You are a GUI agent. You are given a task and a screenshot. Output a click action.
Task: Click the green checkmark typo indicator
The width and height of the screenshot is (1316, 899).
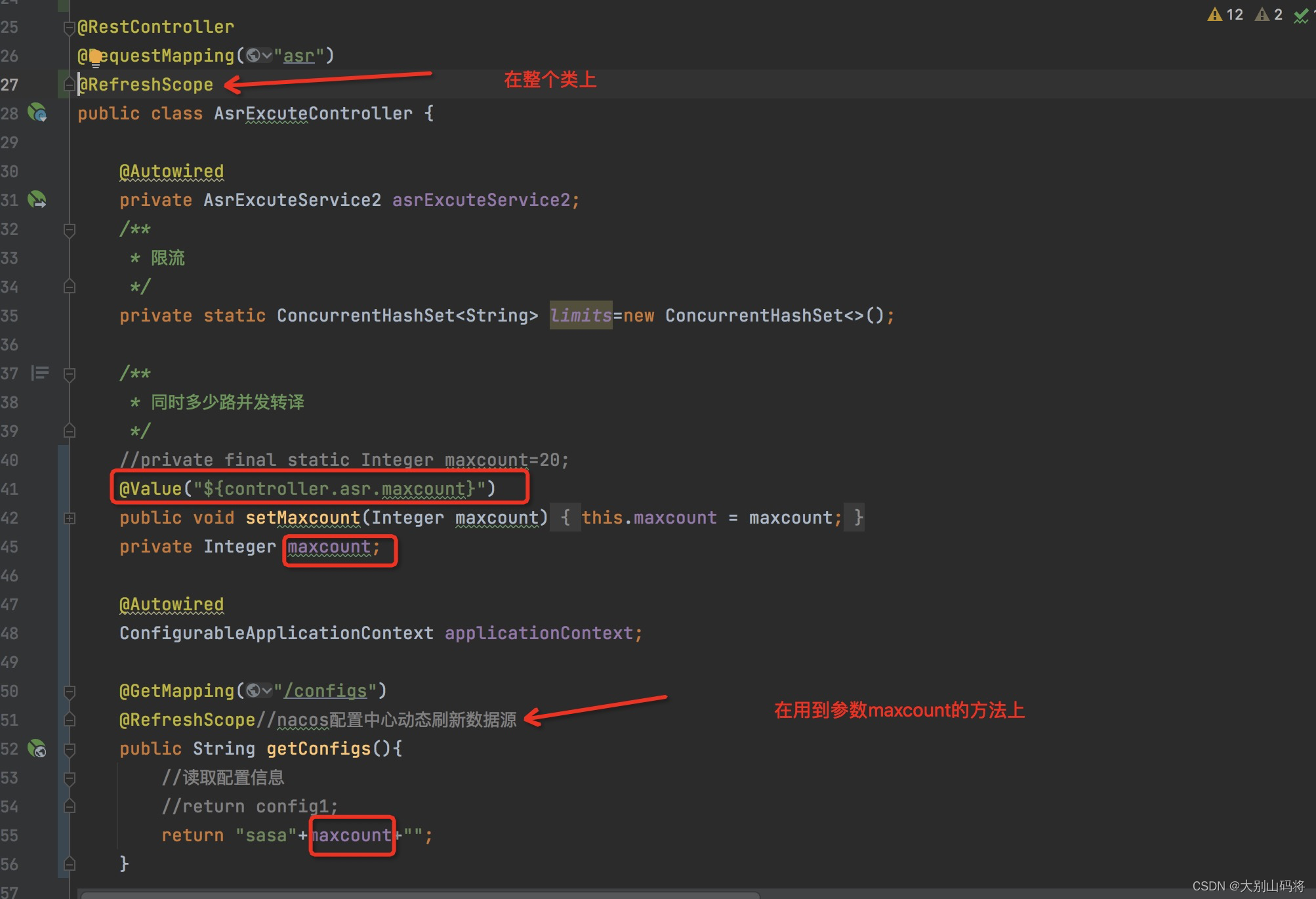coord(1301,16)
